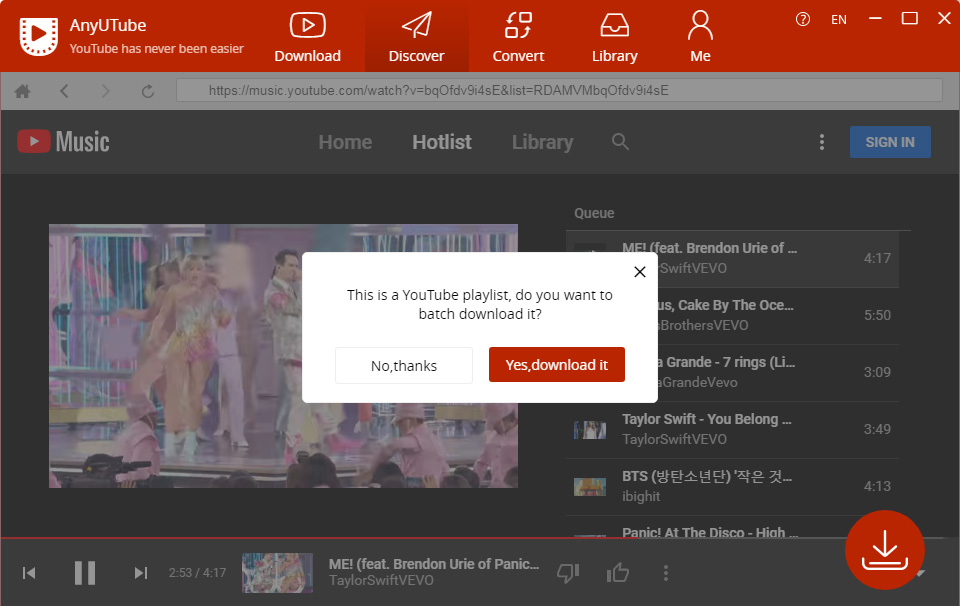Image resolution: width=960 pixels, height=606 pixels.
Task: Select the BTS queue song
Action: point(732,487)
